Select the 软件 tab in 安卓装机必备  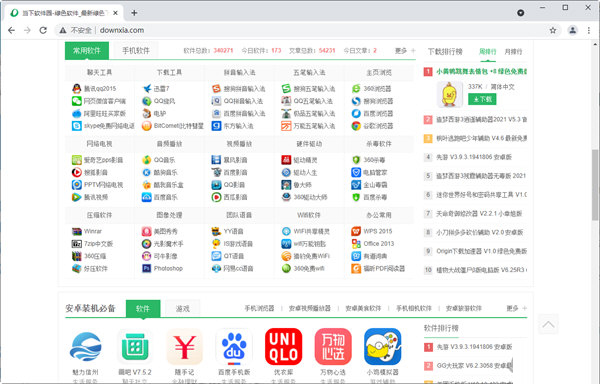click(x=143, y=308)
